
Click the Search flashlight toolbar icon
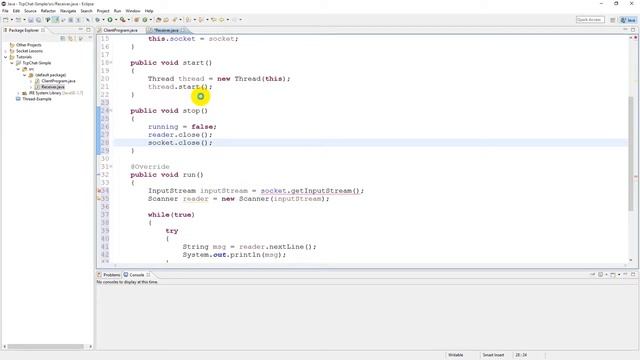click(175, 20)
